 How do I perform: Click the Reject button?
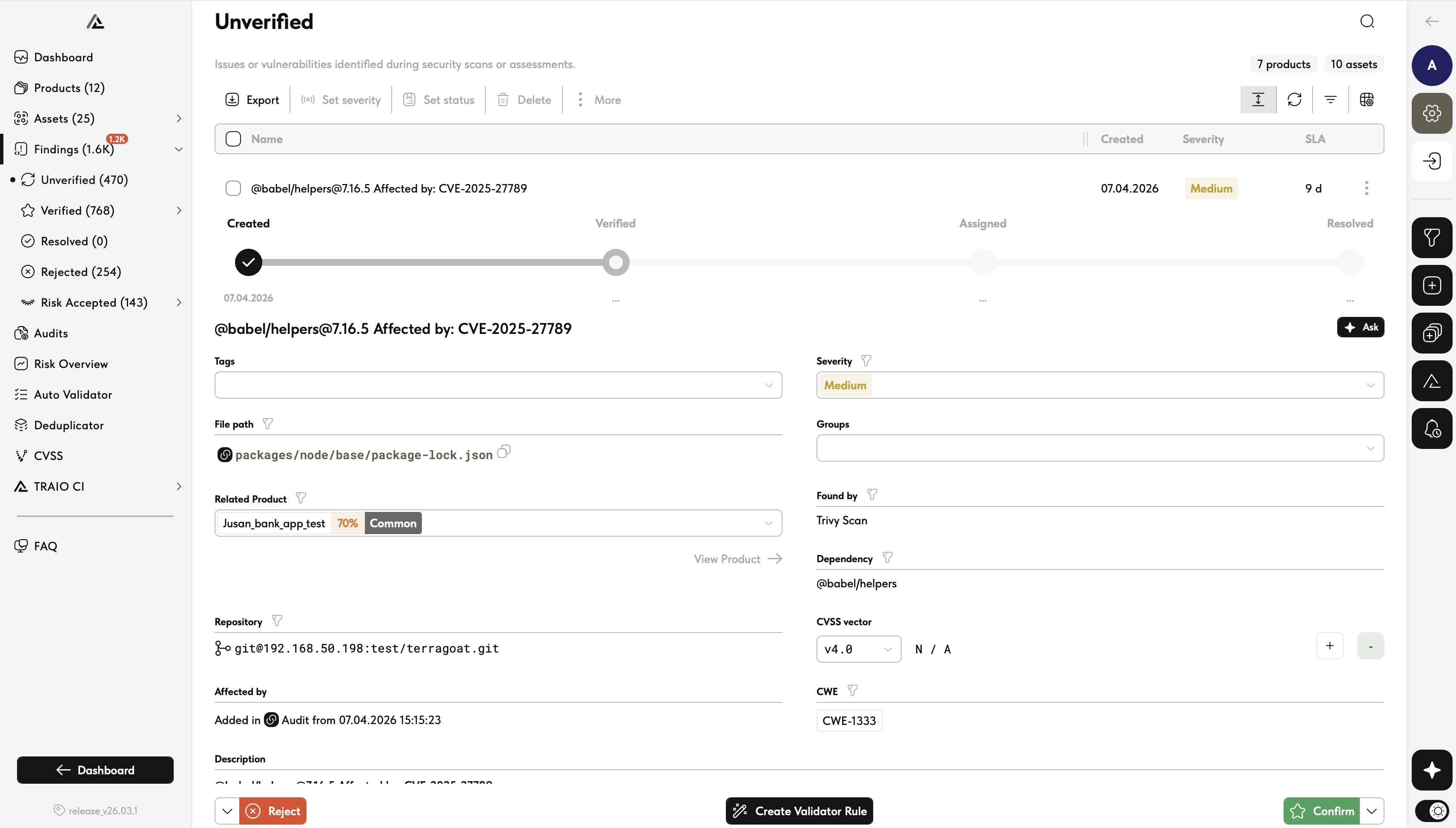click(x=273, y=811)
